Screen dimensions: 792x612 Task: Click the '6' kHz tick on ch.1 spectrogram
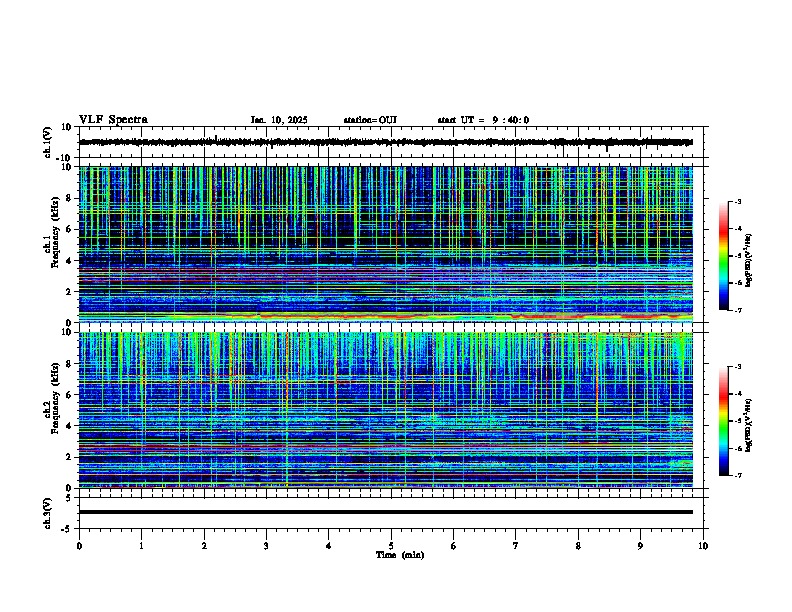(x=70, y=229)
